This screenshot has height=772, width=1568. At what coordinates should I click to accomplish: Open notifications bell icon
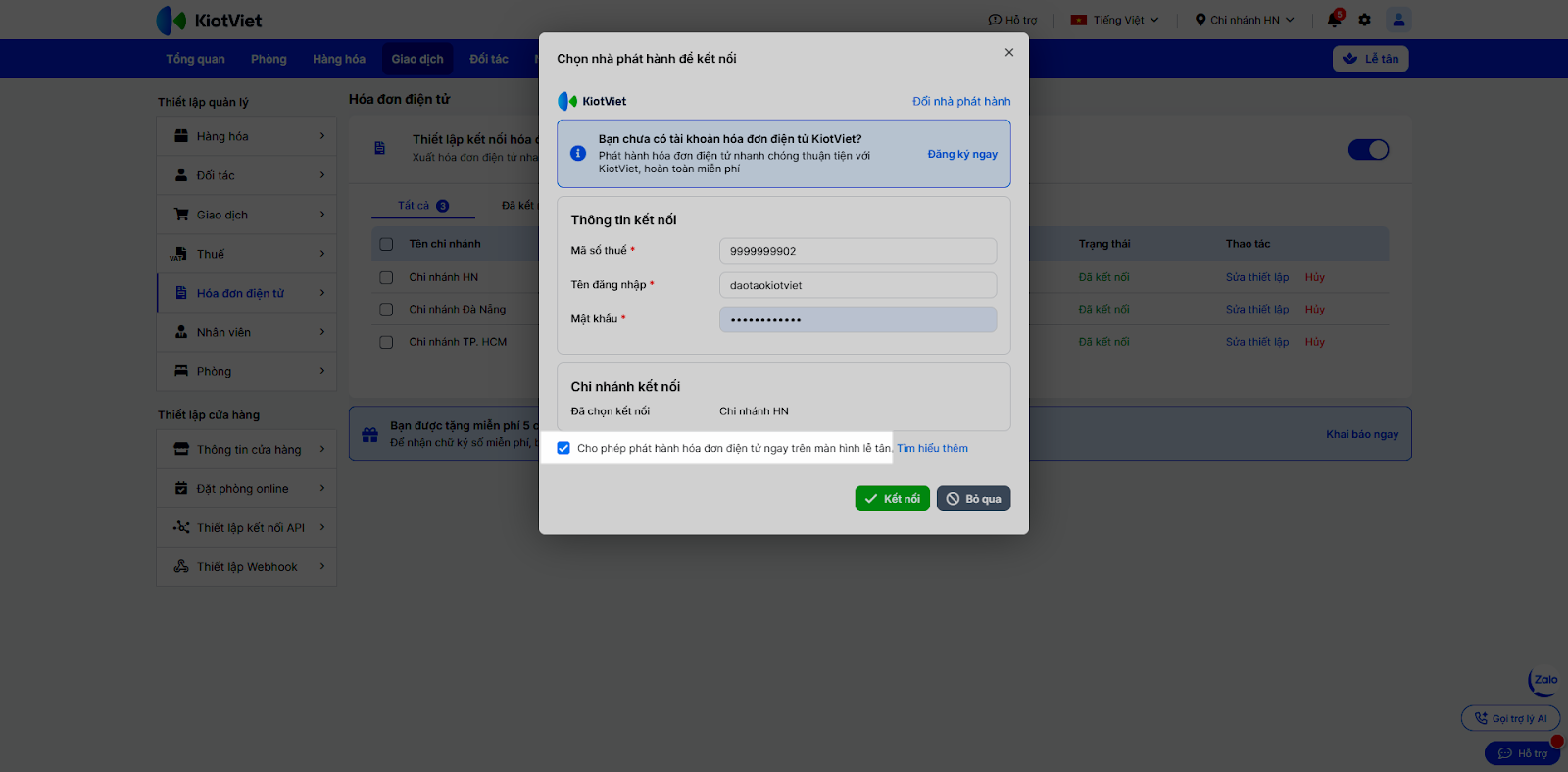coord(1335,20)
